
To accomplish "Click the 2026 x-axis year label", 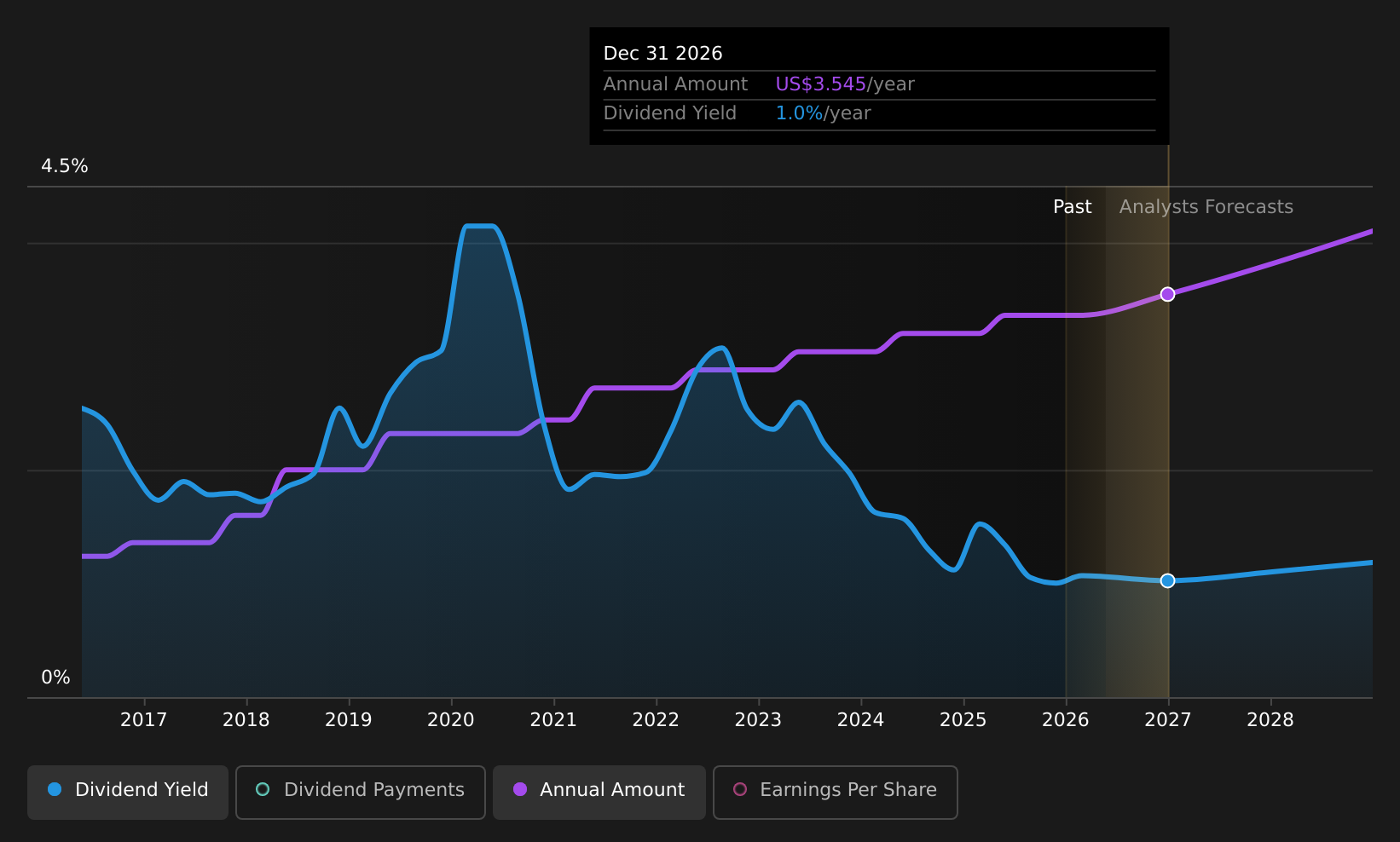I will pyautogui.click(x=1066, y=720).
